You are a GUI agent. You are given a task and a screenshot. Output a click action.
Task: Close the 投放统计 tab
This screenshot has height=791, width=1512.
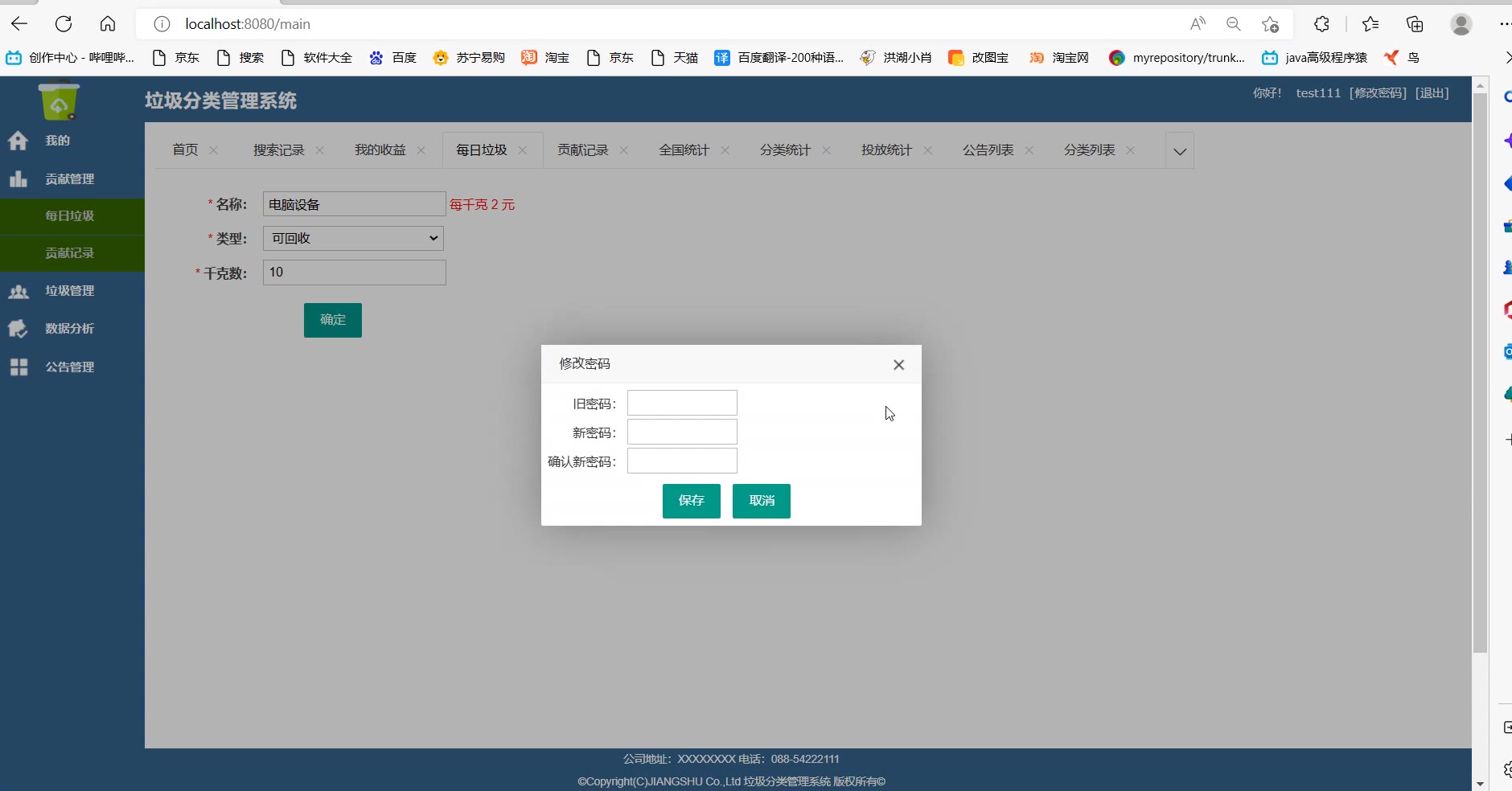[x=928, y=150]
